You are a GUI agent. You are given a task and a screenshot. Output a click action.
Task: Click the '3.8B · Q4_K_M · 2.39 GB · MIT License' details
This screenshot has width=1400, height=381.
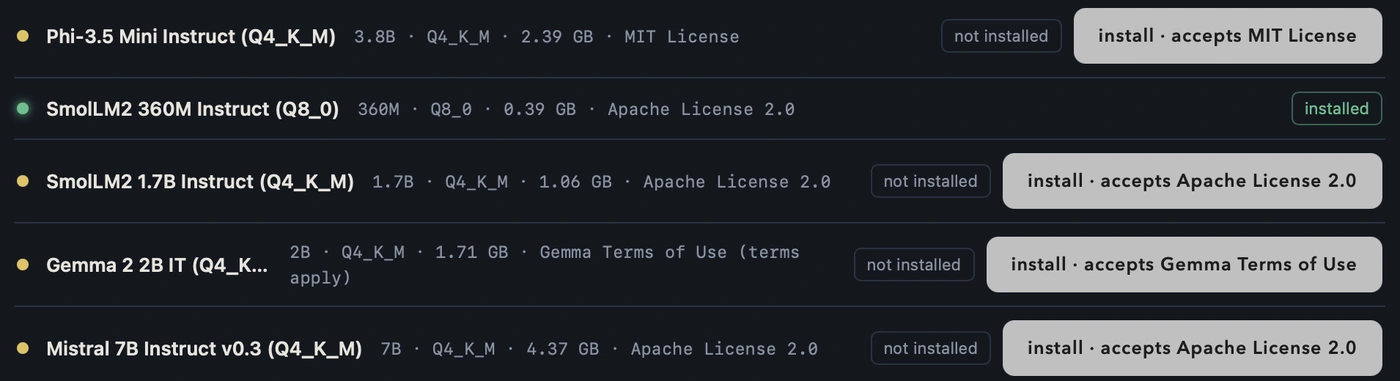pyautogui.click(x=547, y=37)
